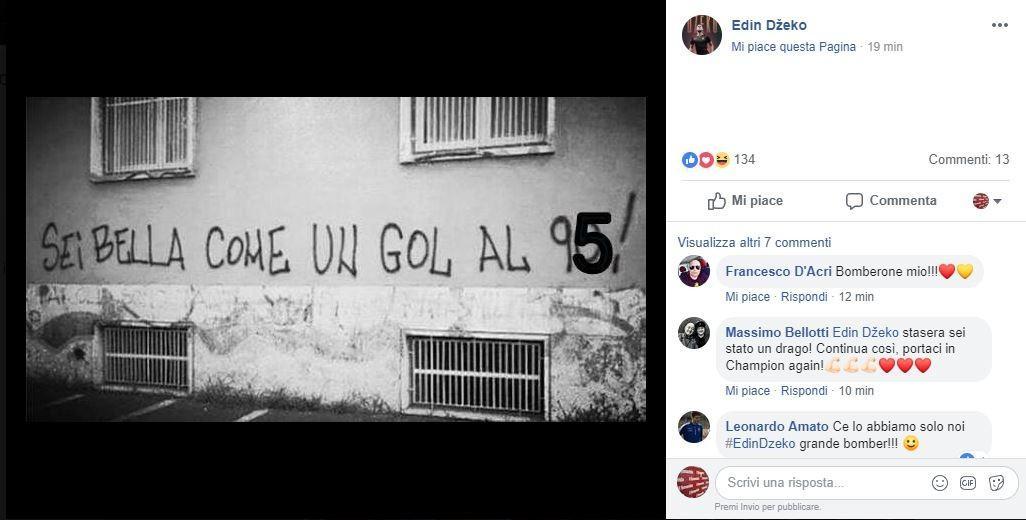Viewport: 1026px width, 520px height.
Task: Open the #EdinDzeko hashtag link
Action: (760, 443)
